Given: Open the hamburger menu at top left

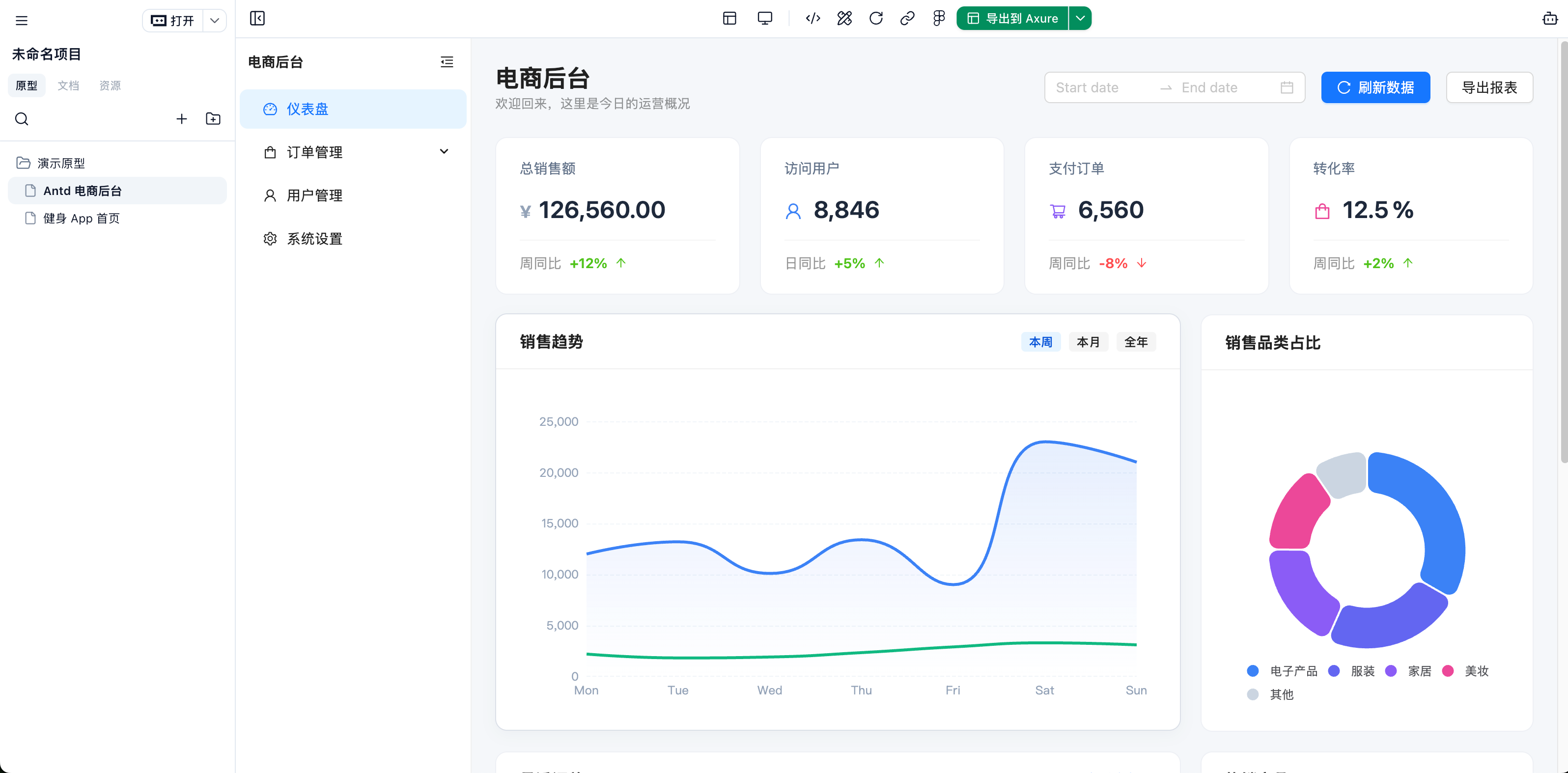Looking at the screenshot, I should click(21, 21).
